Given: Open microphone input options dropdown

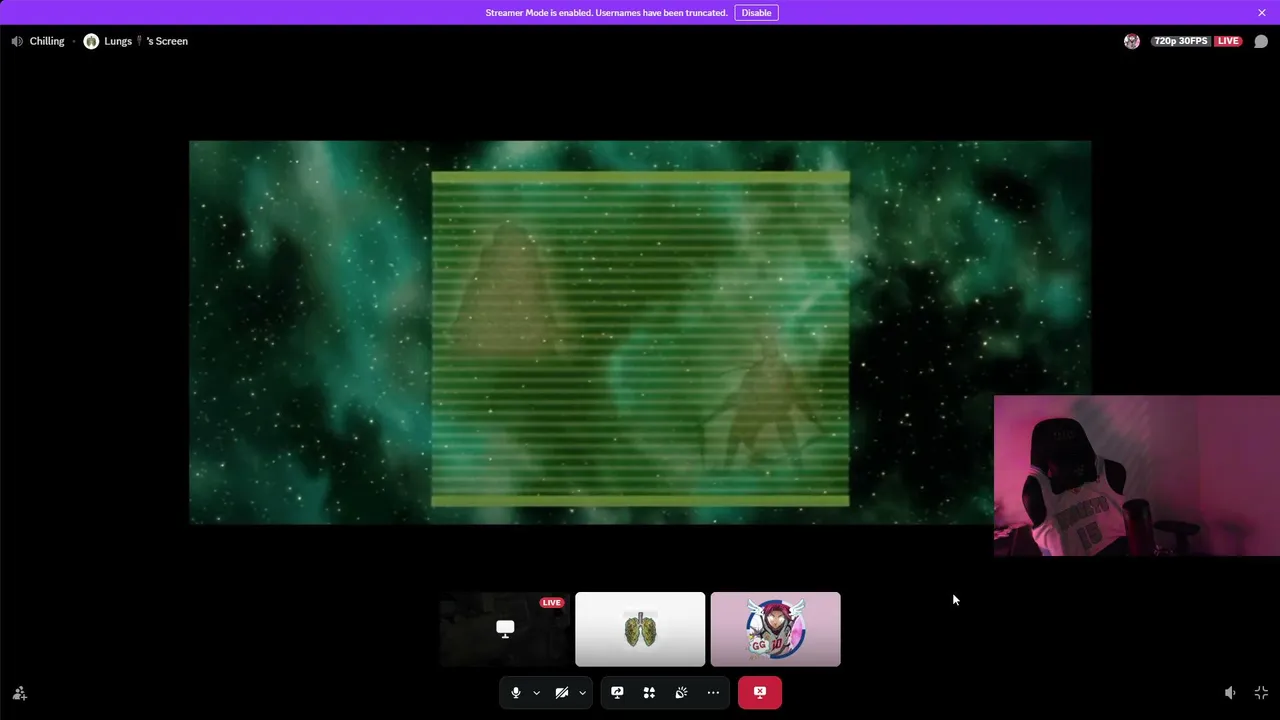Looking at the screenshot, I should pyautogui.click(x=537, y=693).
